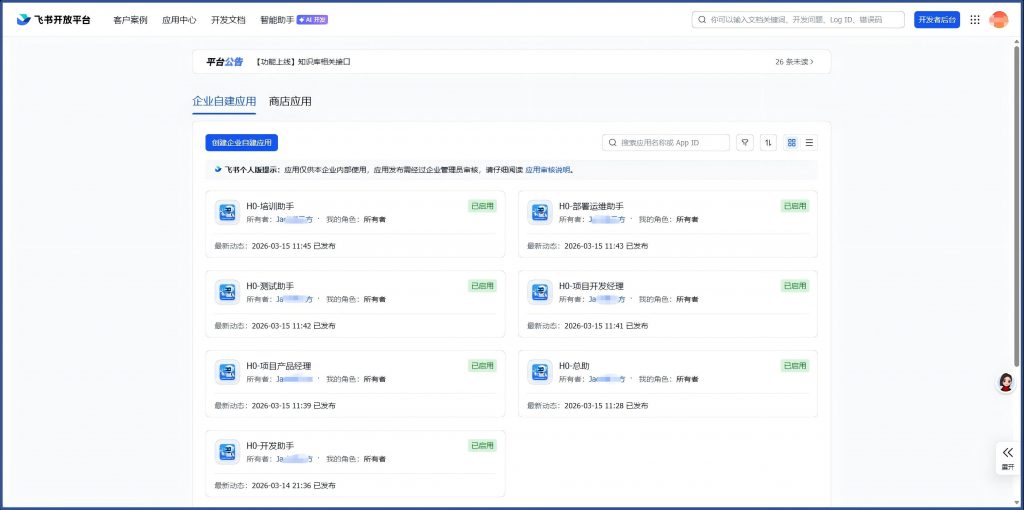1024x510 pixels.
Task: Click the 飞书开放平台 logo
Action: click(x=53, y=20)
